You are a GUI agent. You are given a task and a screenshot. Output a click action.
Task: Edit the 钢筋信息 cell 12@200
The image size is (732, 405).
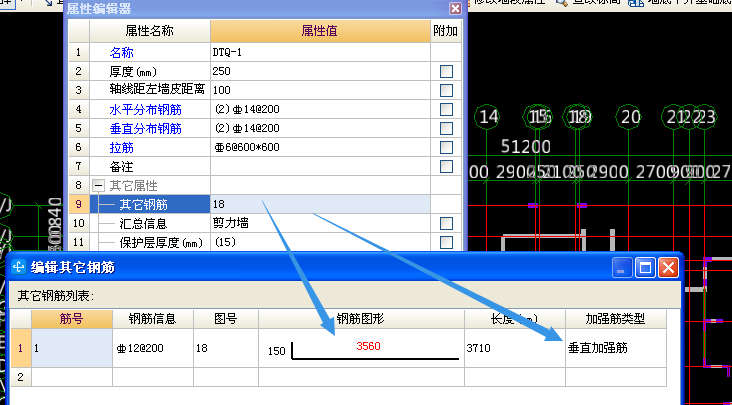point(153,348)
